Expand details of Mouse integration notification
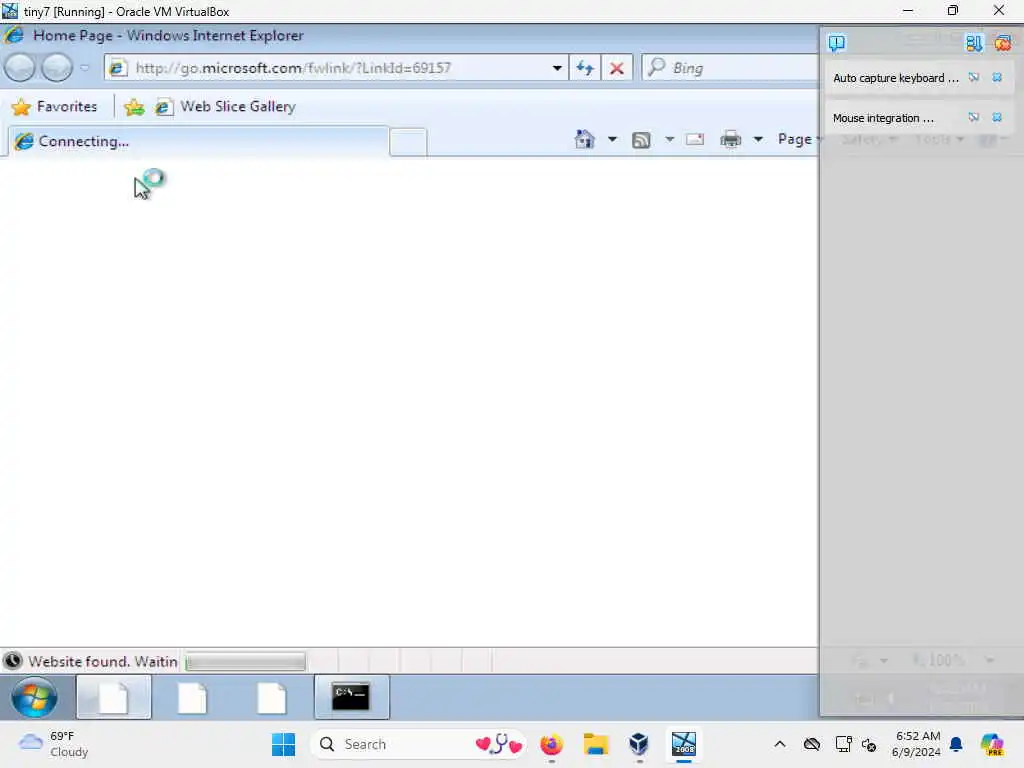This screenshot has height=768, width=1024. 974,118
